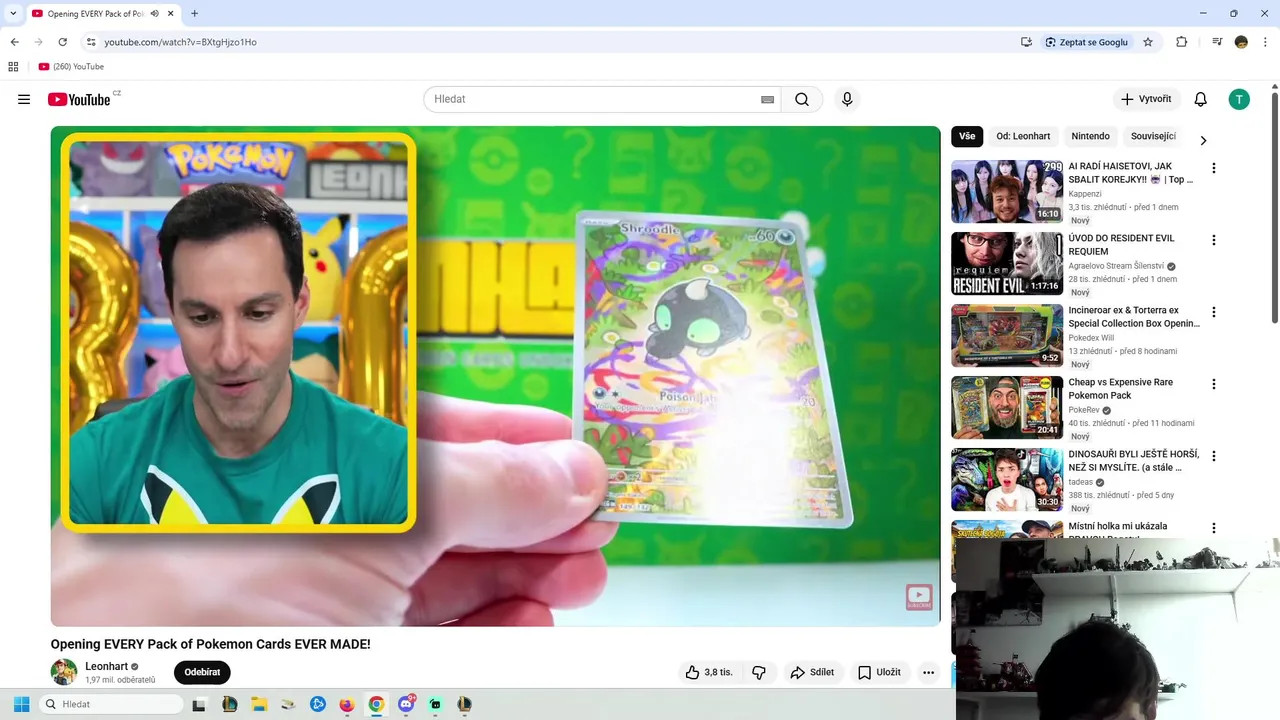Dislike the video with thumbs down
The height and width of the screenshot is (720, 1280).
click(759, 672)
